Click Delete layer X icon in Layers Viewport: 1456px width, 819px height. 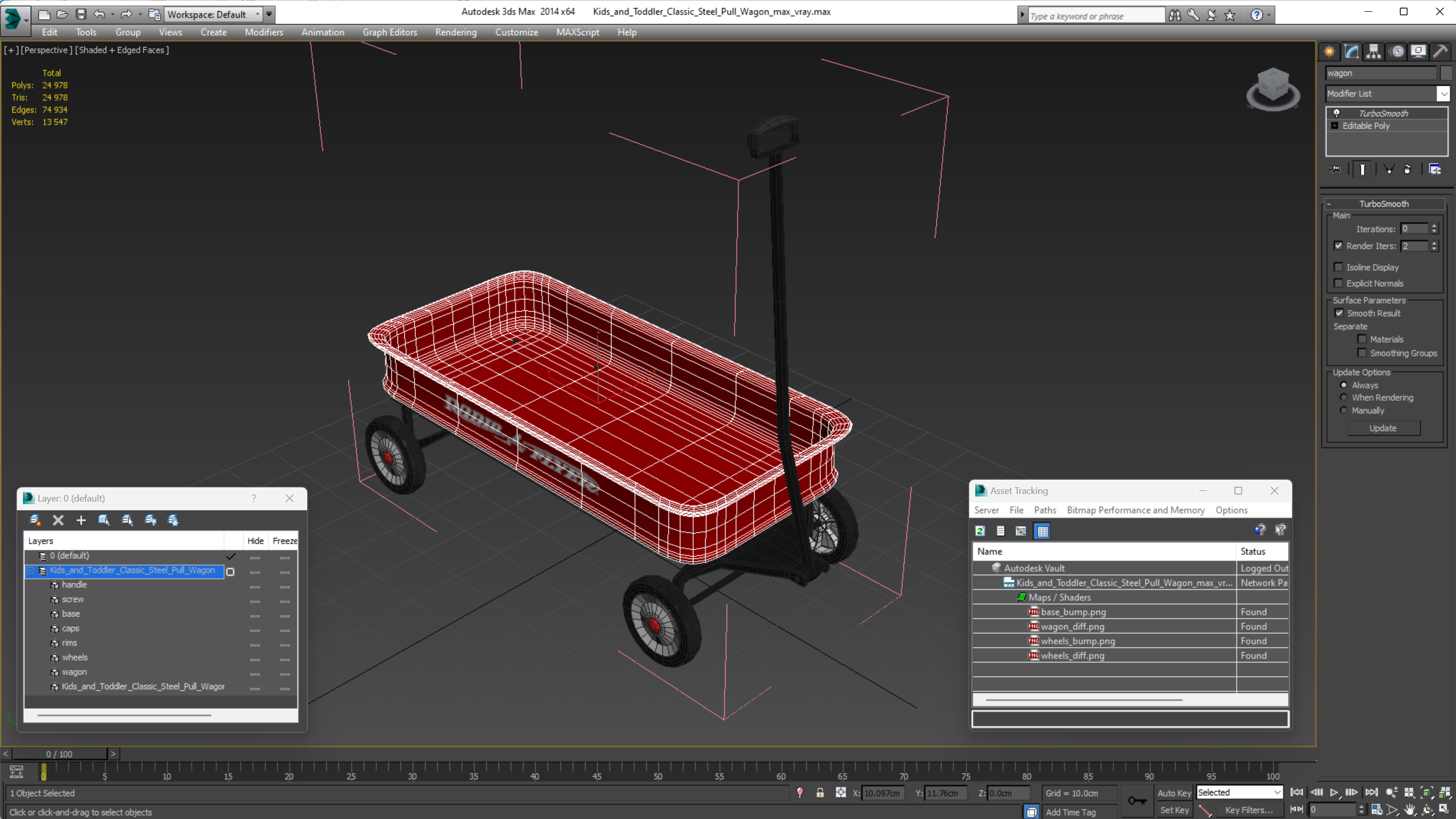pyautogui.click(x=58, y=520)
